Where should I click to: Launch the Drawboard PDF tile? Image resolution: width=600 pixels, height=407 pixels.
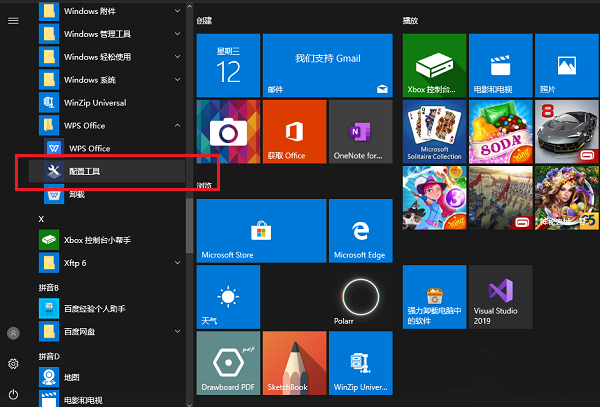click(x=228, y=363)
